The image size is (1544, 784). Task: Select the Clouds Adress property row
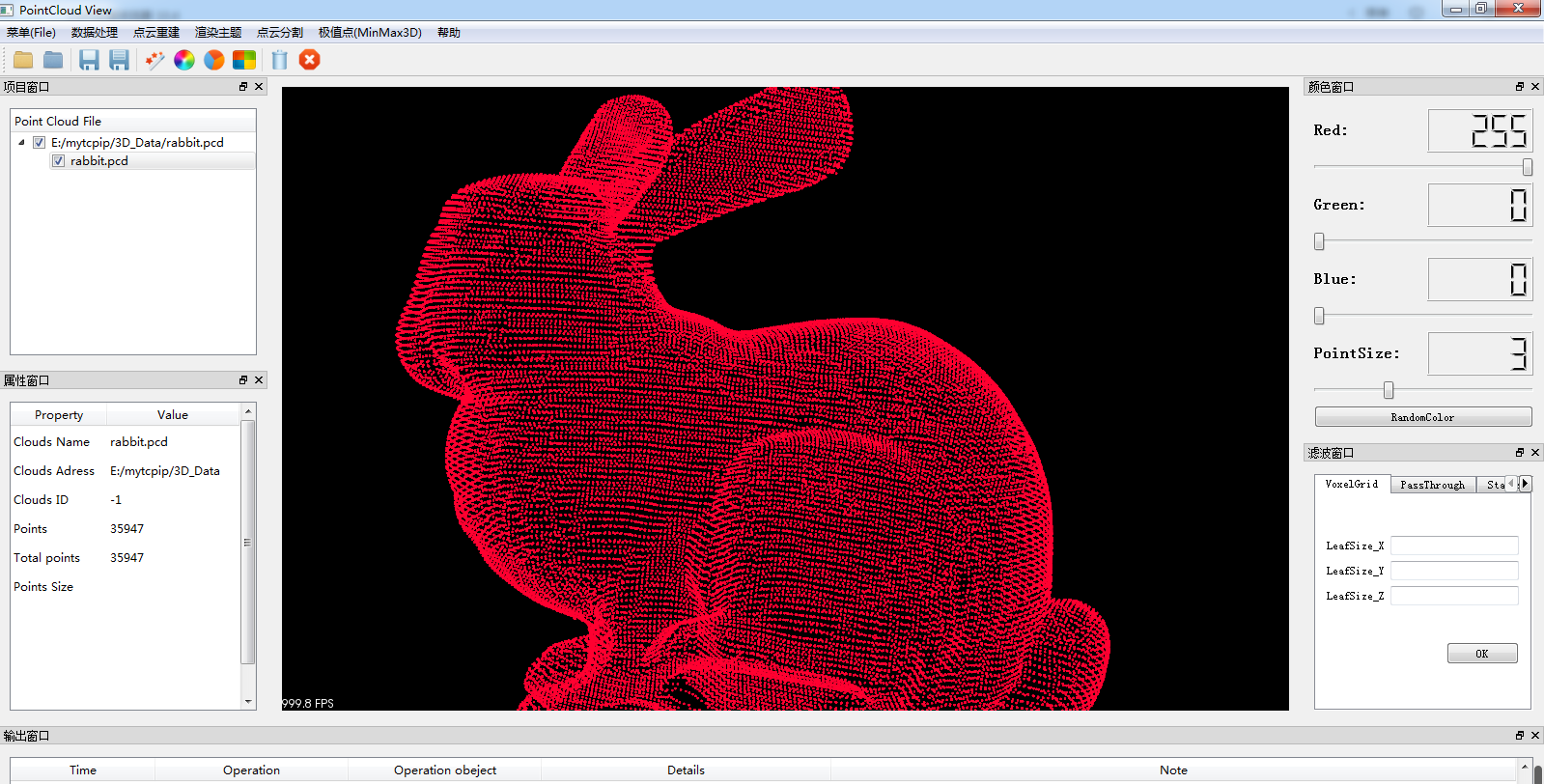(126, 471)
